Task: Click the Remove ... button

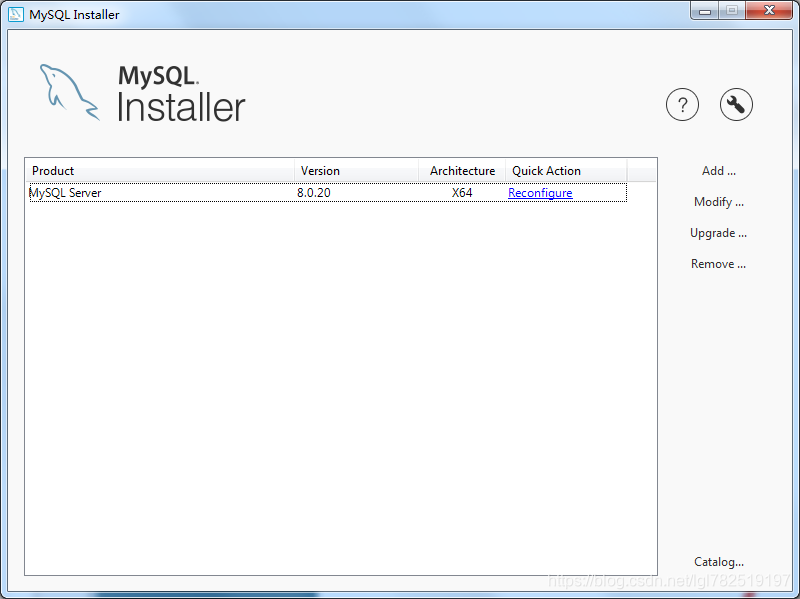Action: (x=718, y=264)
